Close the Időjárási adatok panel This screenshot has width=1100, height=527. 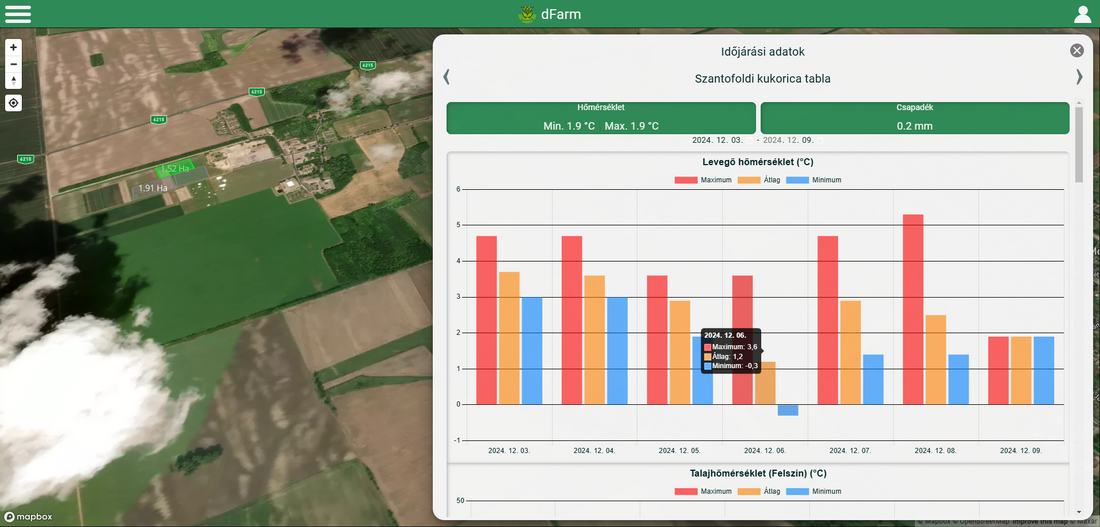pos(1077,51)
